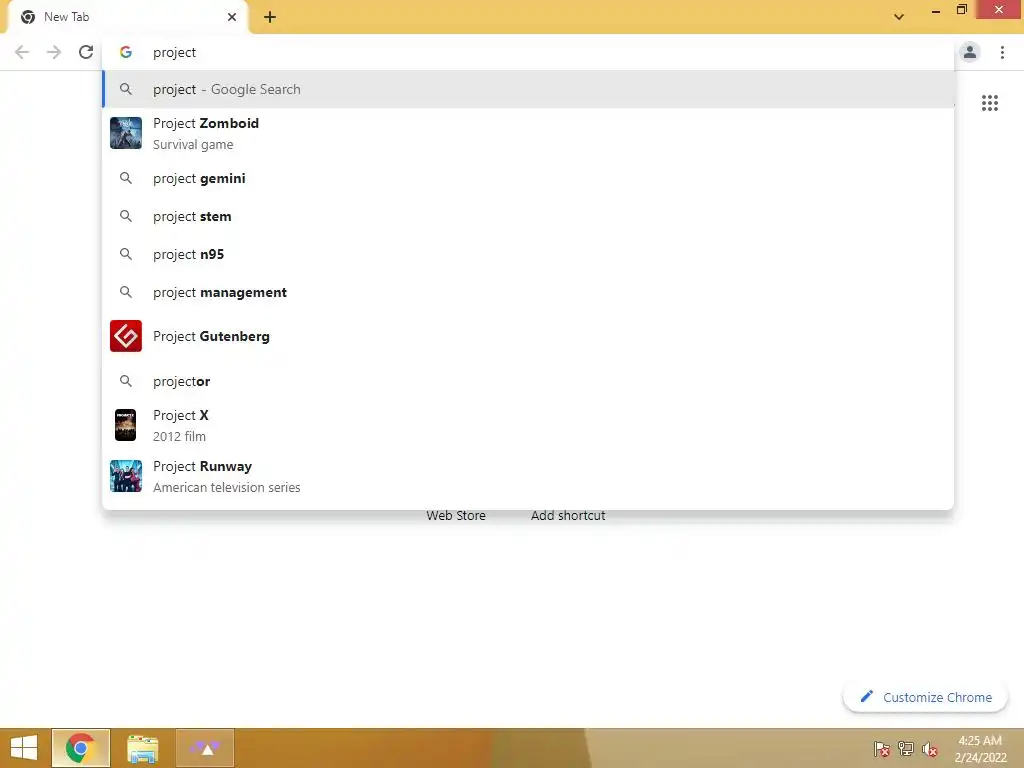1024x768 pixels.
Task: Open File Explorer from the taskbar
Action: (x=142, y=748)
